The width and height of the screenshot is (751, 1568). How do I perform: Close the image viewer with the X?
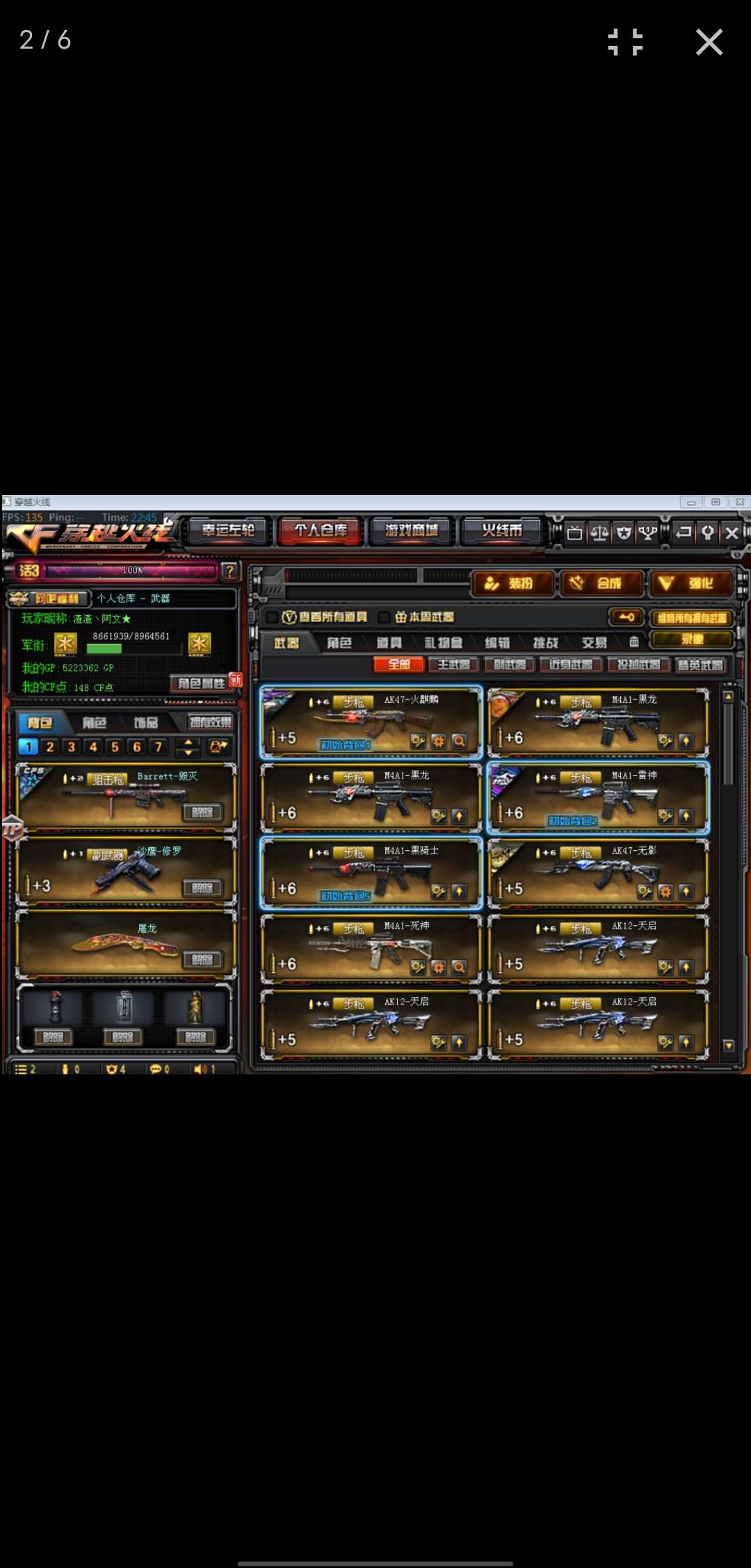(709, 42)
